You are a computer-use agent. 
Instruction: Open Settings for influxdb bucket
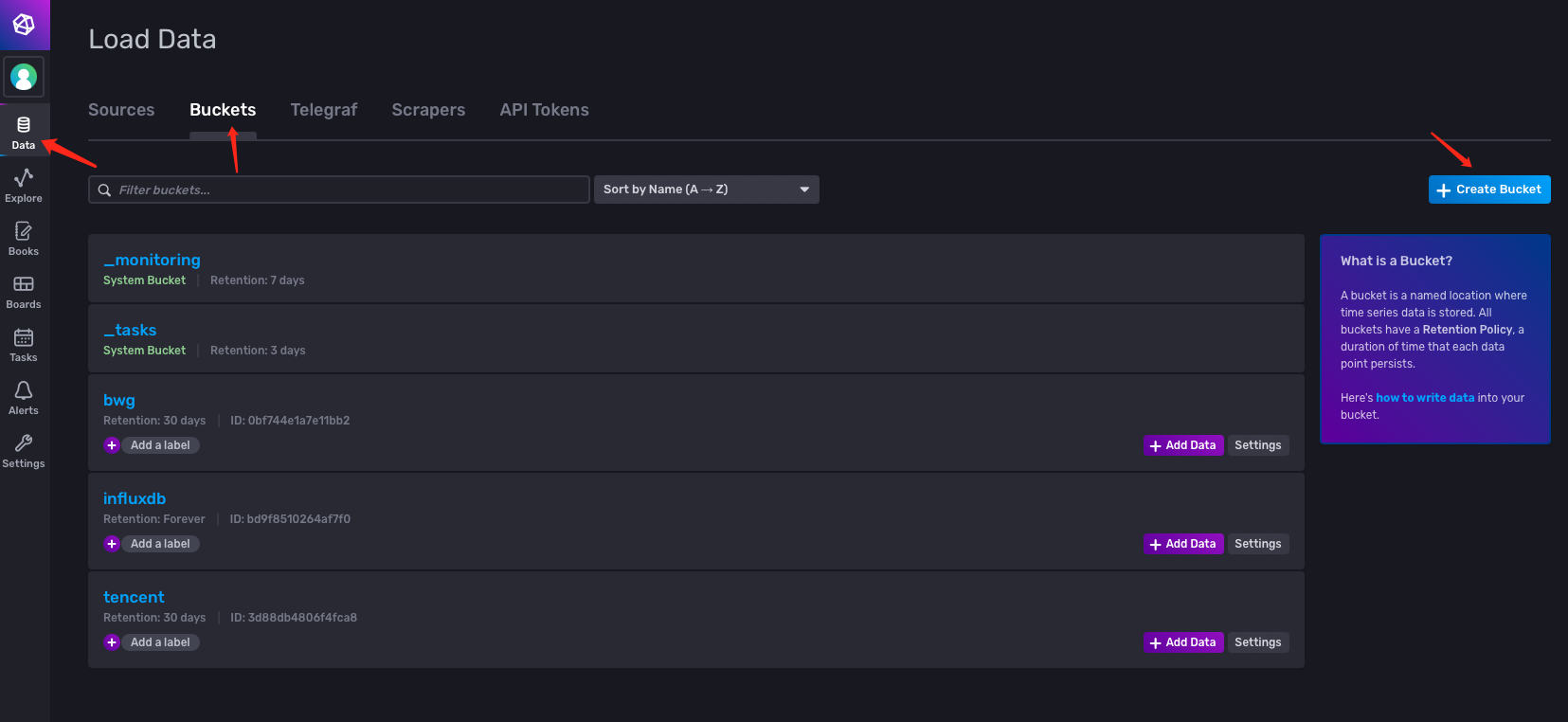point(1258,544)
